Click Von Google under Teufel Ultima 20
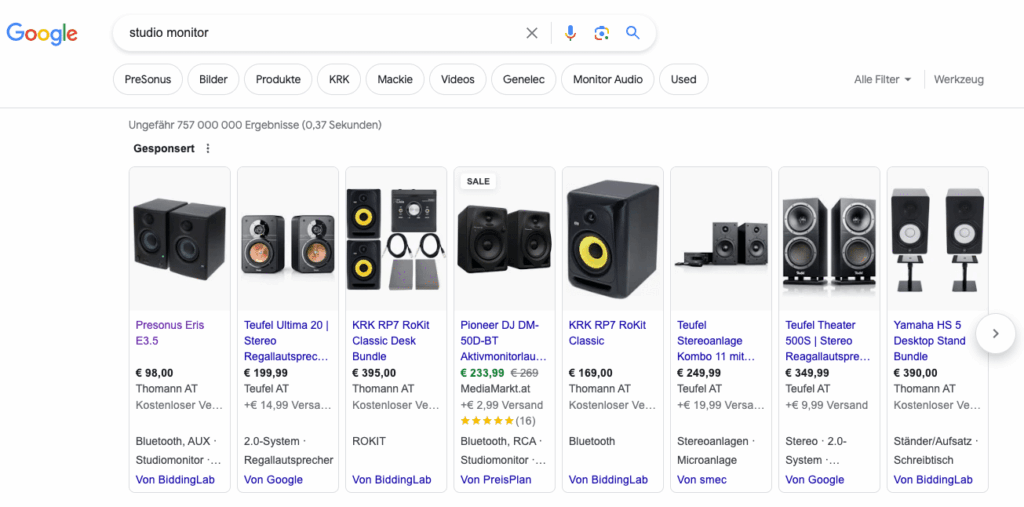The height and width of the screenshot is (507, 1024). click(274, 480)
